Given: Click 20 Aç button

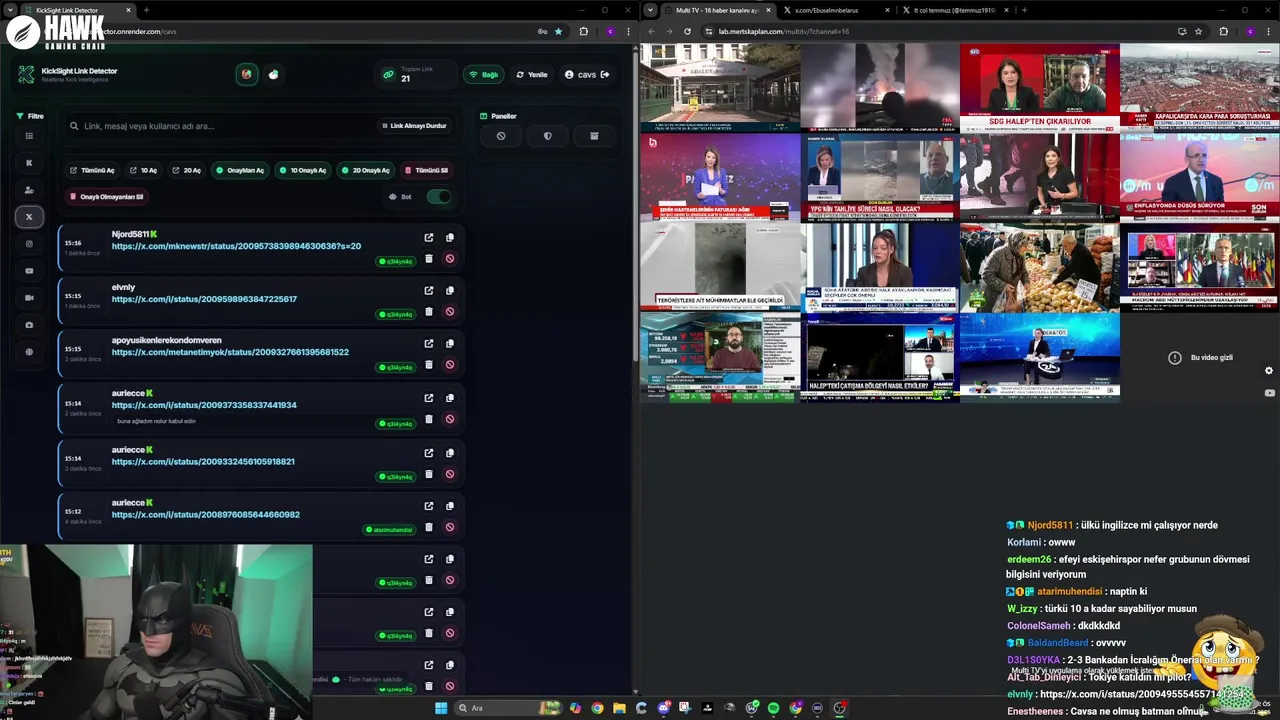Looking at the screenshot, I should tap(186, 170).
